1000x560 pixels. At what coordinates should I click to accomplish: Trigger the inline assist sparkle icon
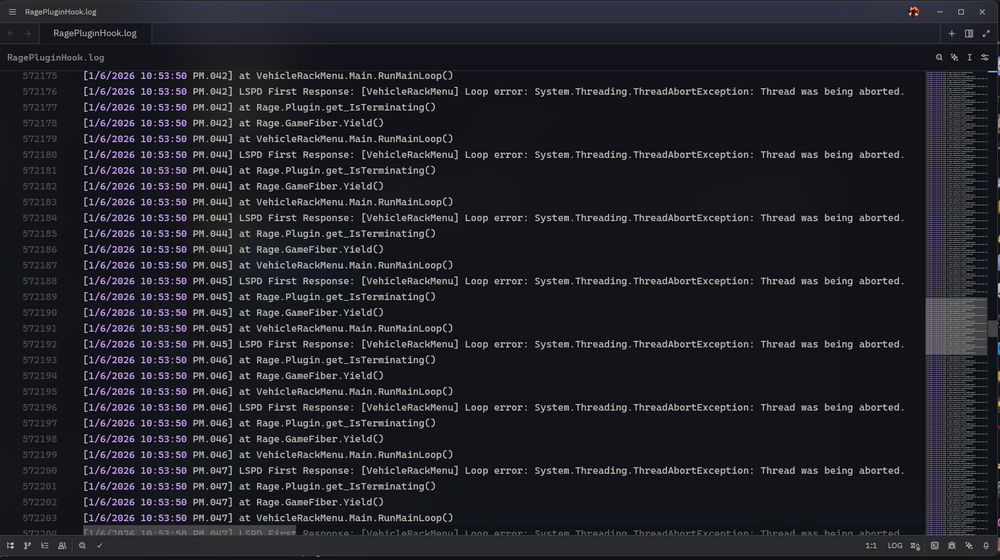pos(954,58)
